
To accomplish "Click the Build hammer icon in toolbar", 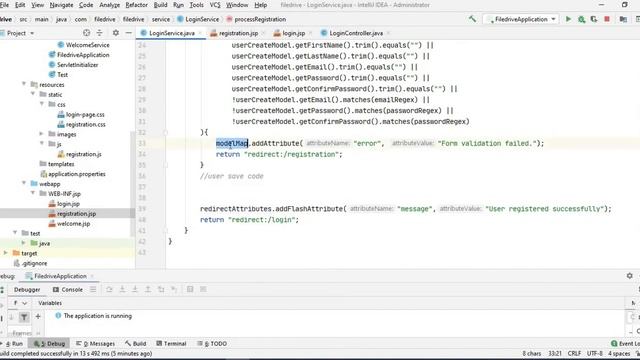I will (472, 19).
